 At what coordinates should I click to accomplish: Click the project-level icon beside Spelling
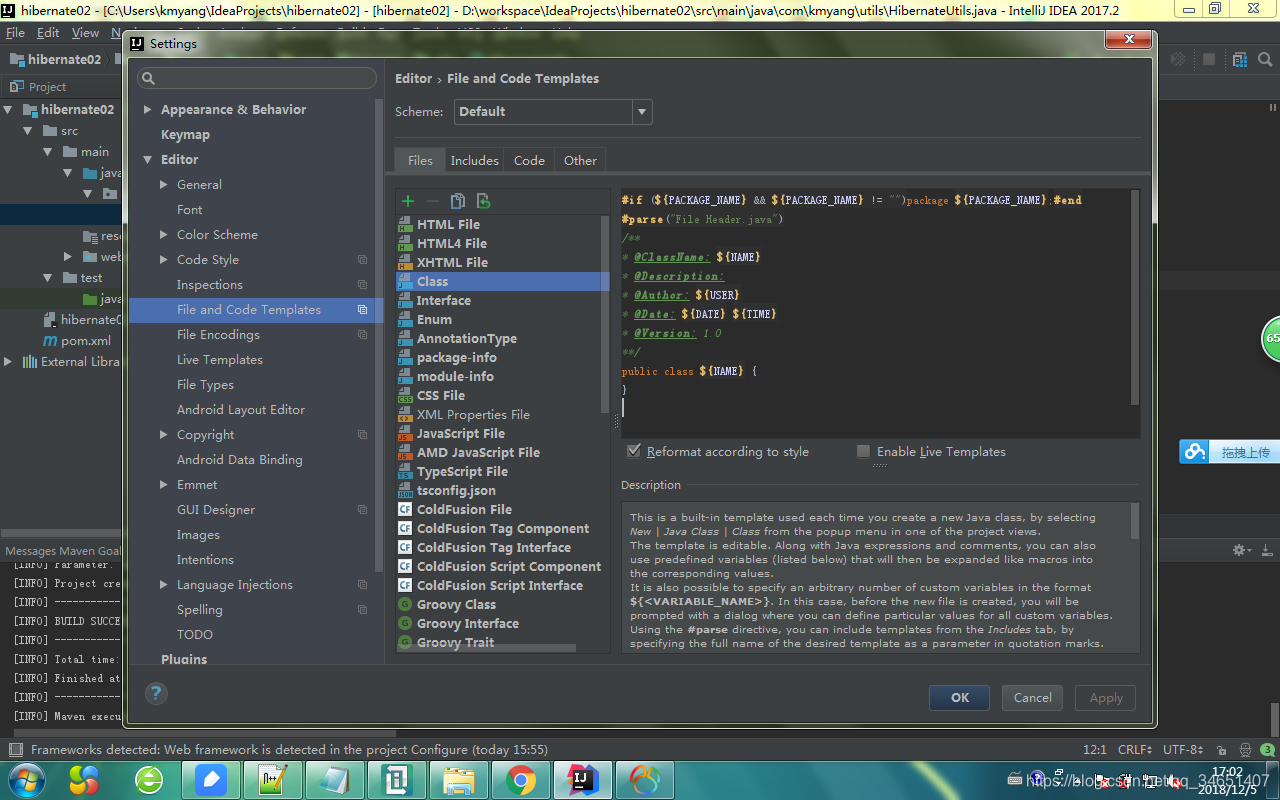tap(362, 610)
